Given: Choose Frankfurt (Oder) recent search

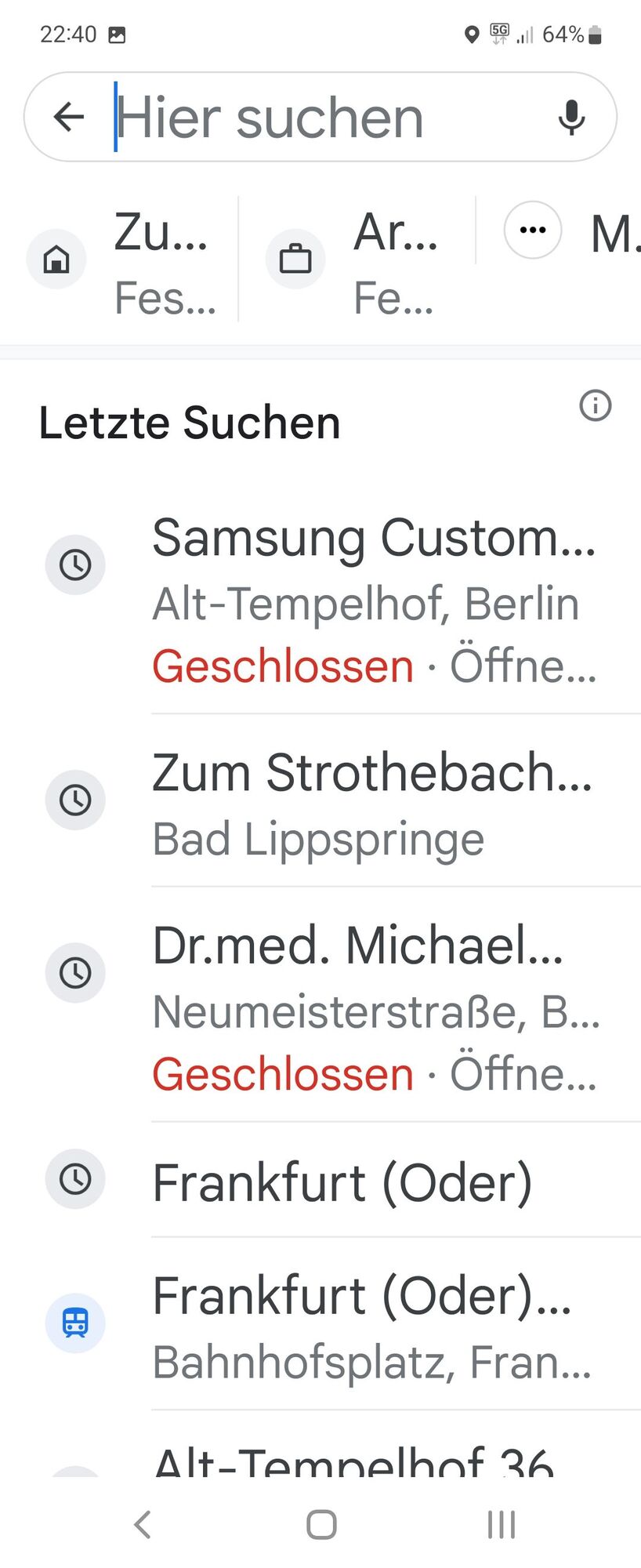Looking at the screenshot, I should coord(320,1181).
